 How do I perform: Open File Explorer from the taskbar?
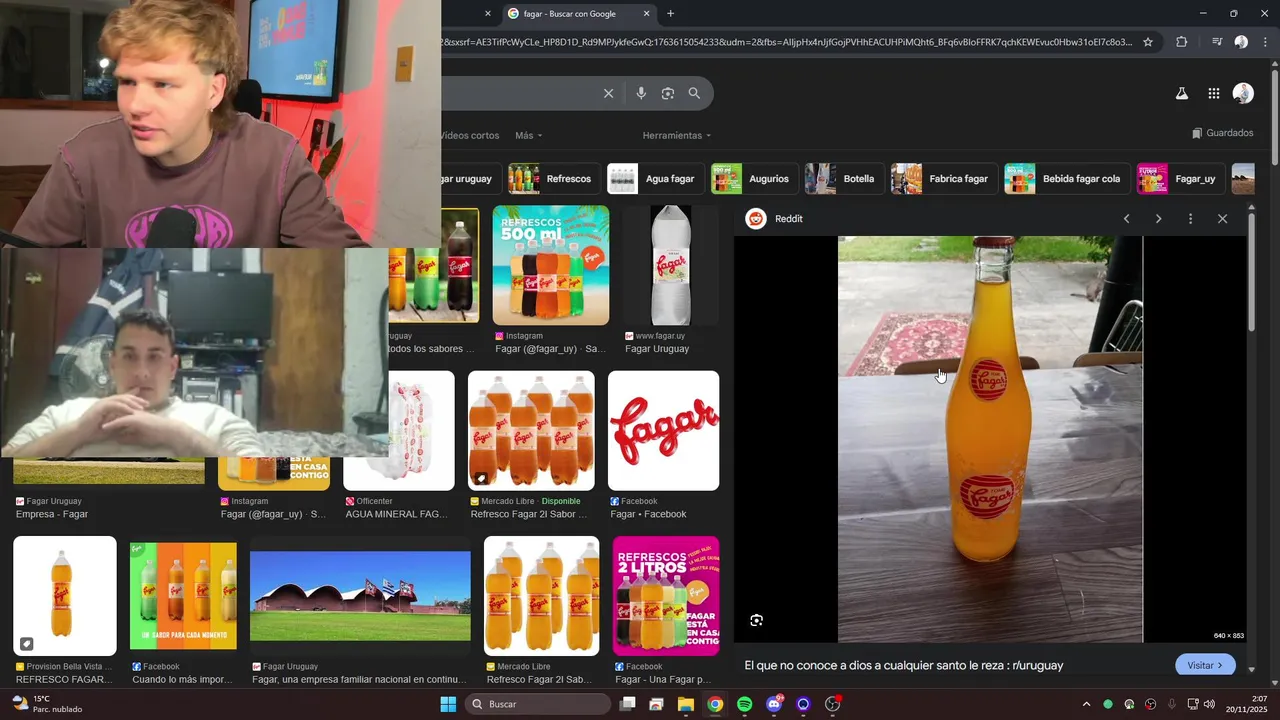[x=686, y=704]
